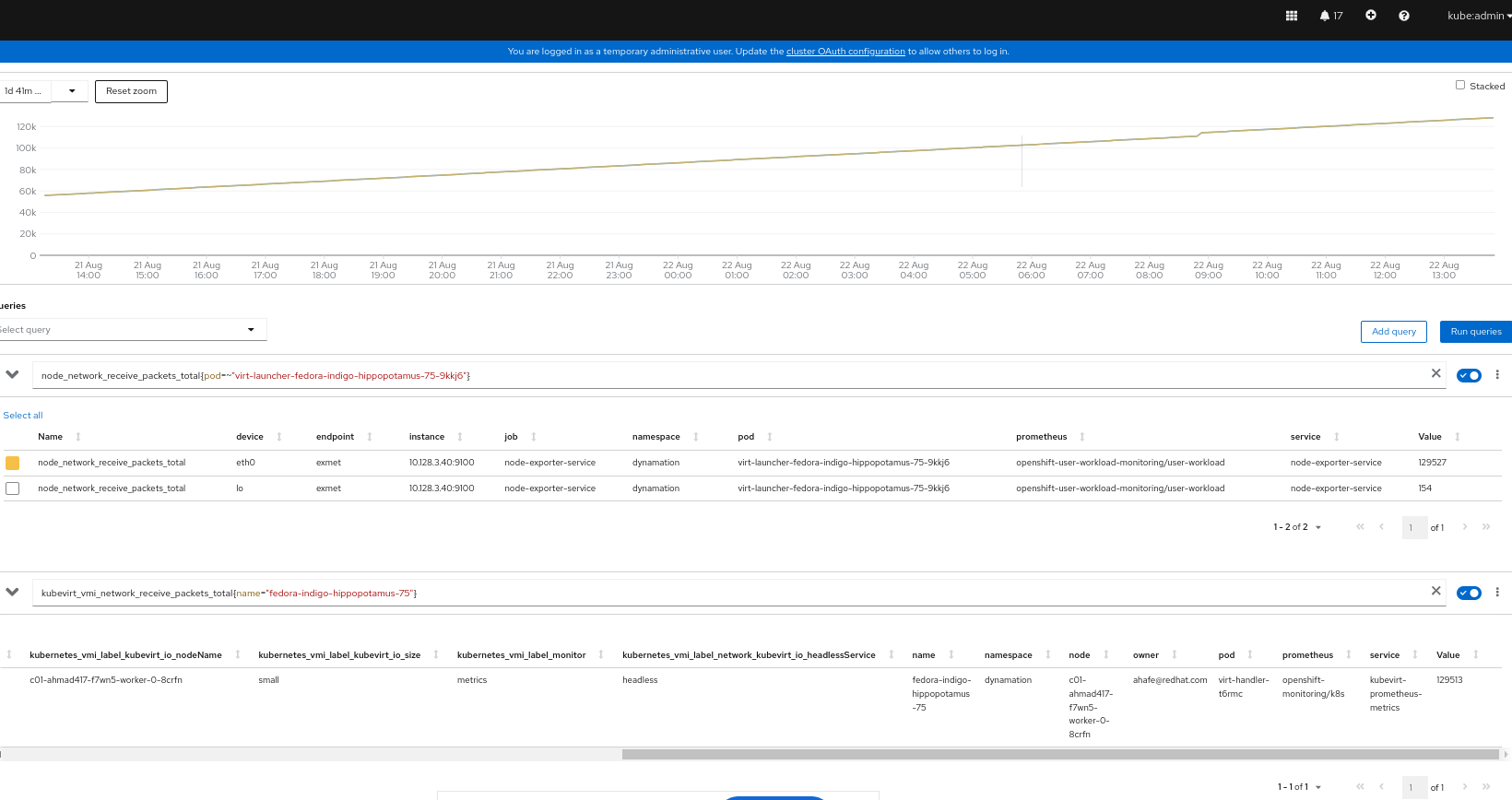Toggle eth0 series color swatch
The width and height of the screenshot is (1512, 800).
pyautogui.click(x=12, y=463)
